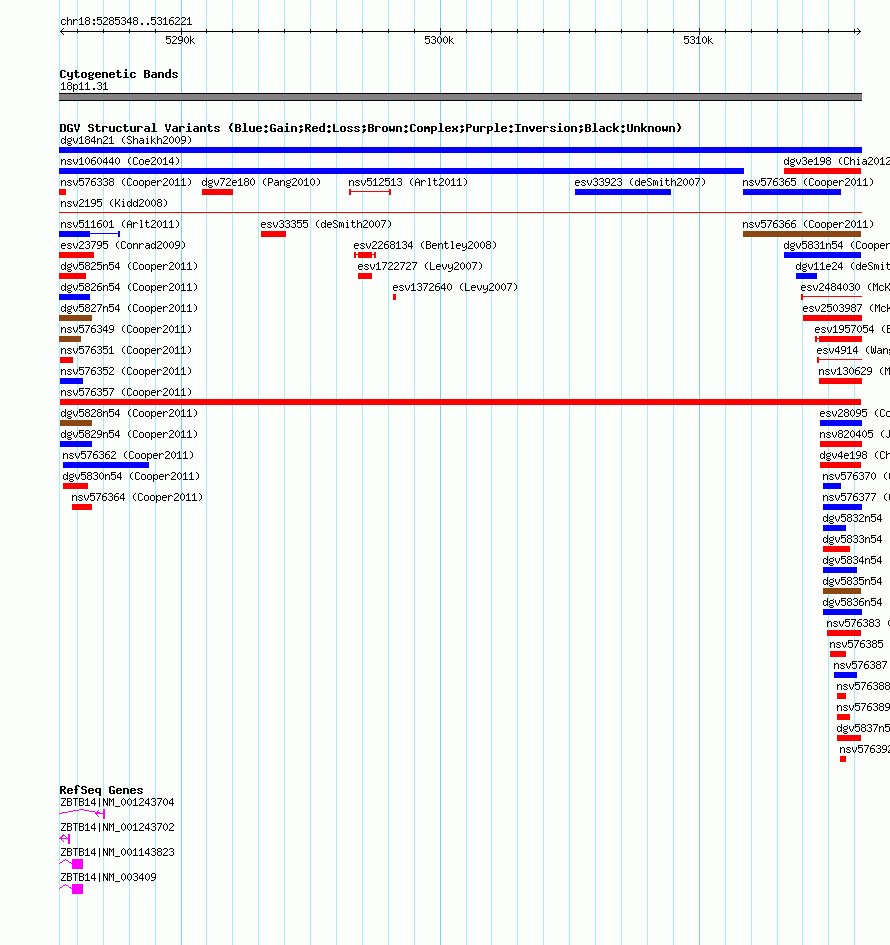This screenshot has height=945, width=890.
Task: Open the esv2503987 variant label
Action: coord(846,309)
